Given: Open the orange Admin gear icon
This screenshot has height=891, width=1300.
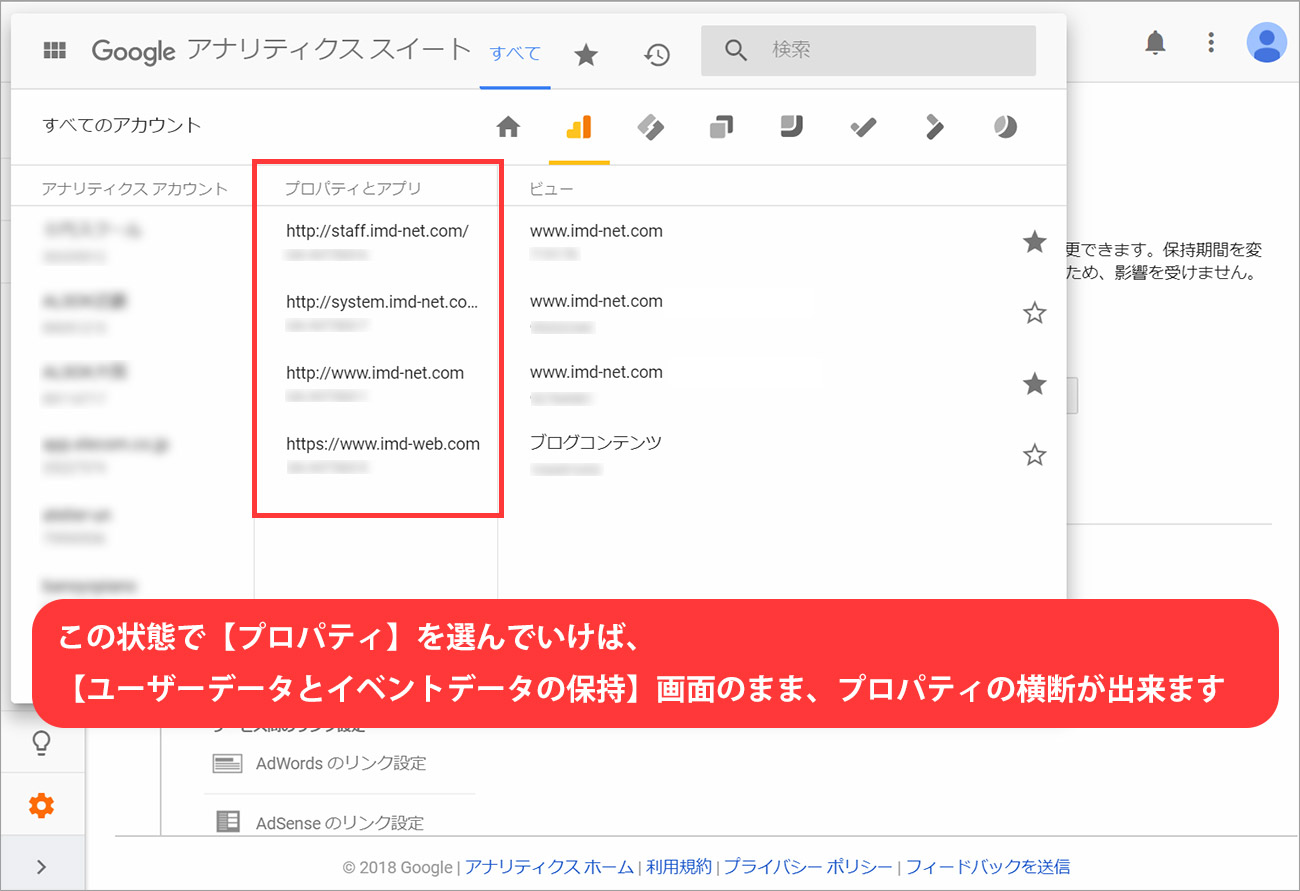Looking at the screenshot, I should [x=42, y=805].
